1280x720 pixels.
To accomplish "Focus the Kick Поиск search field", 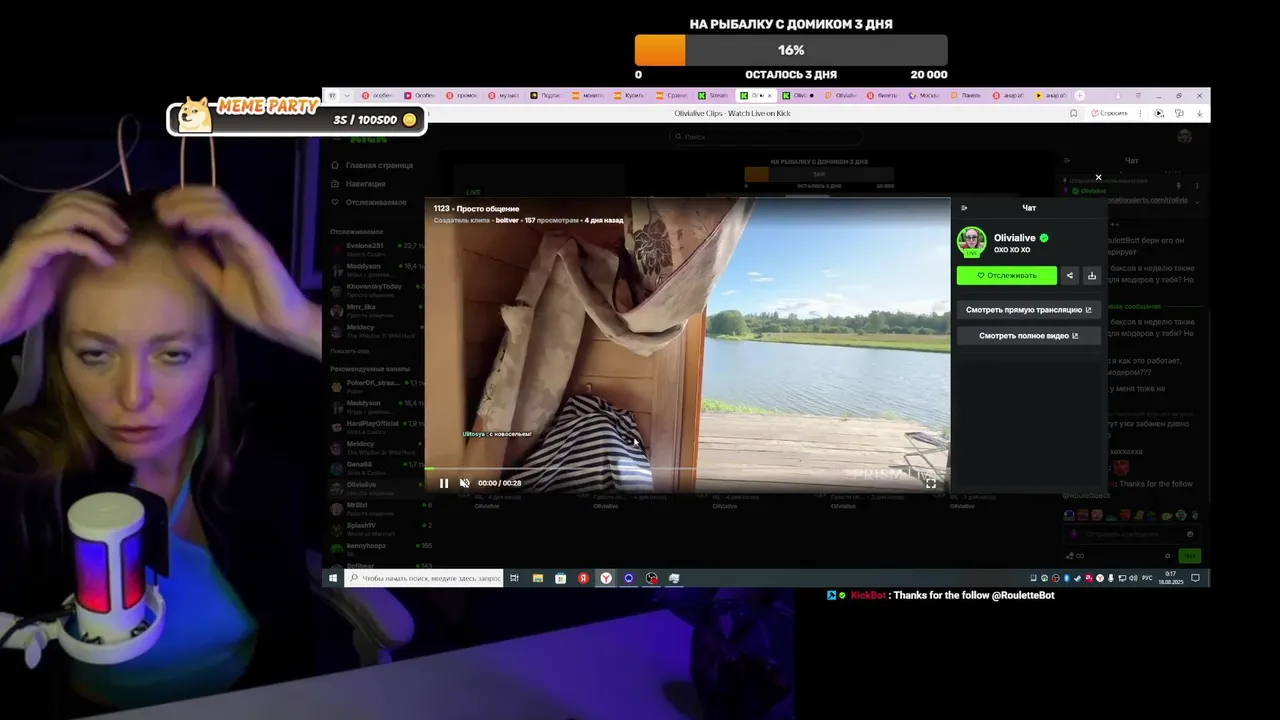I will click(765, 137).
